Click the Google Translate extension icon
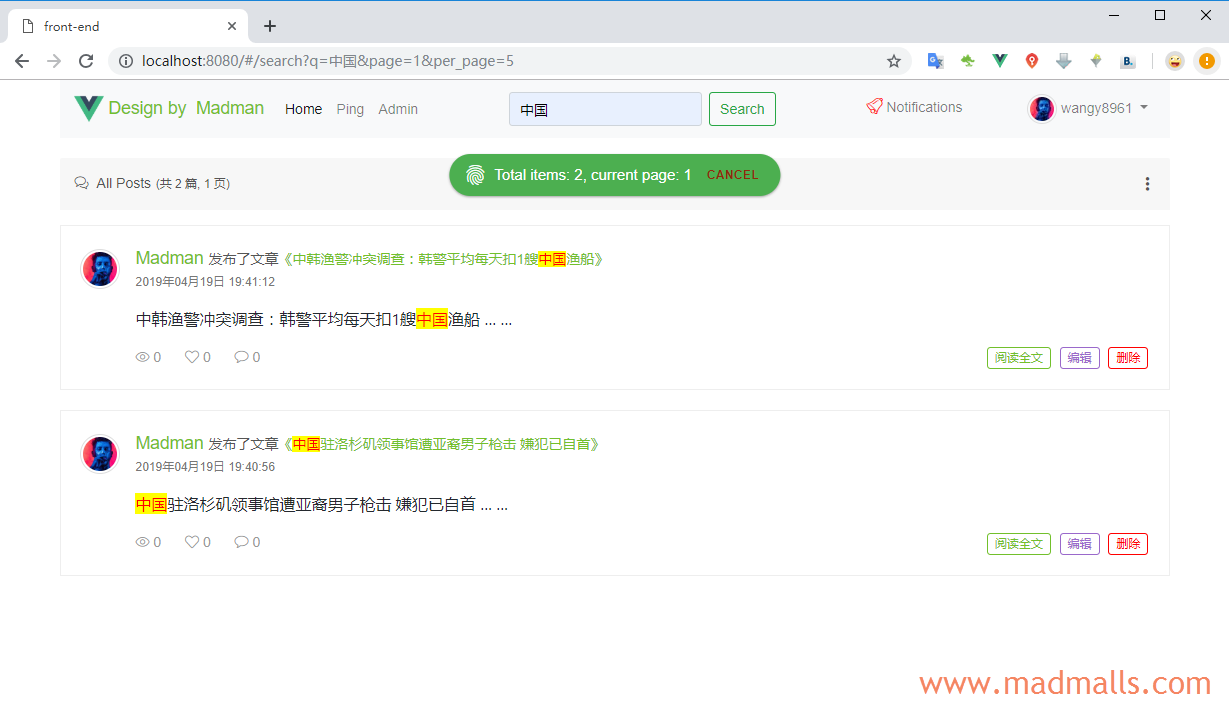This screenshot has height=718, width=1229. point(935,61)
